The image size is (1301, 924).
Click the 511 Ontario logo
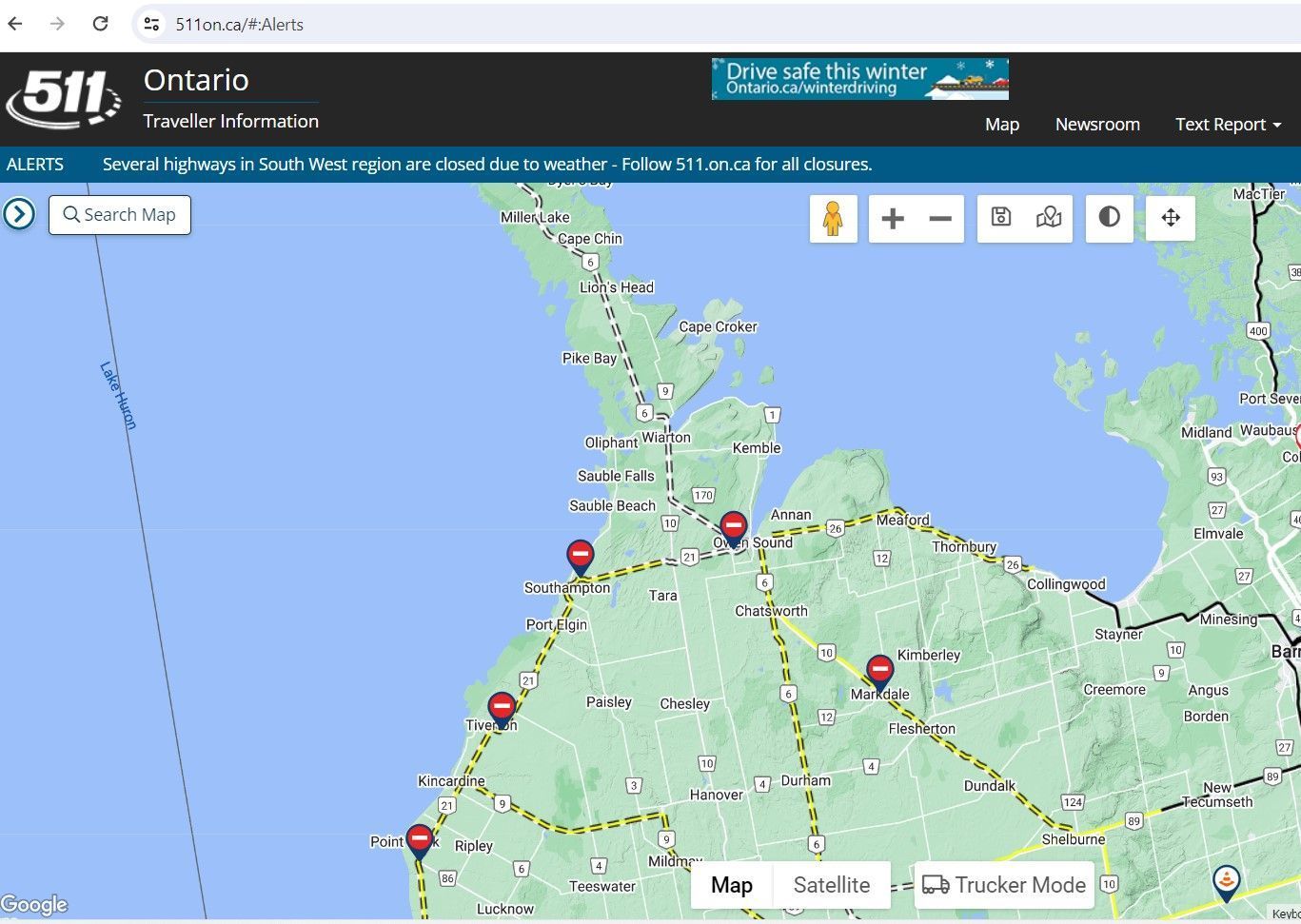(x=62, y=95)
